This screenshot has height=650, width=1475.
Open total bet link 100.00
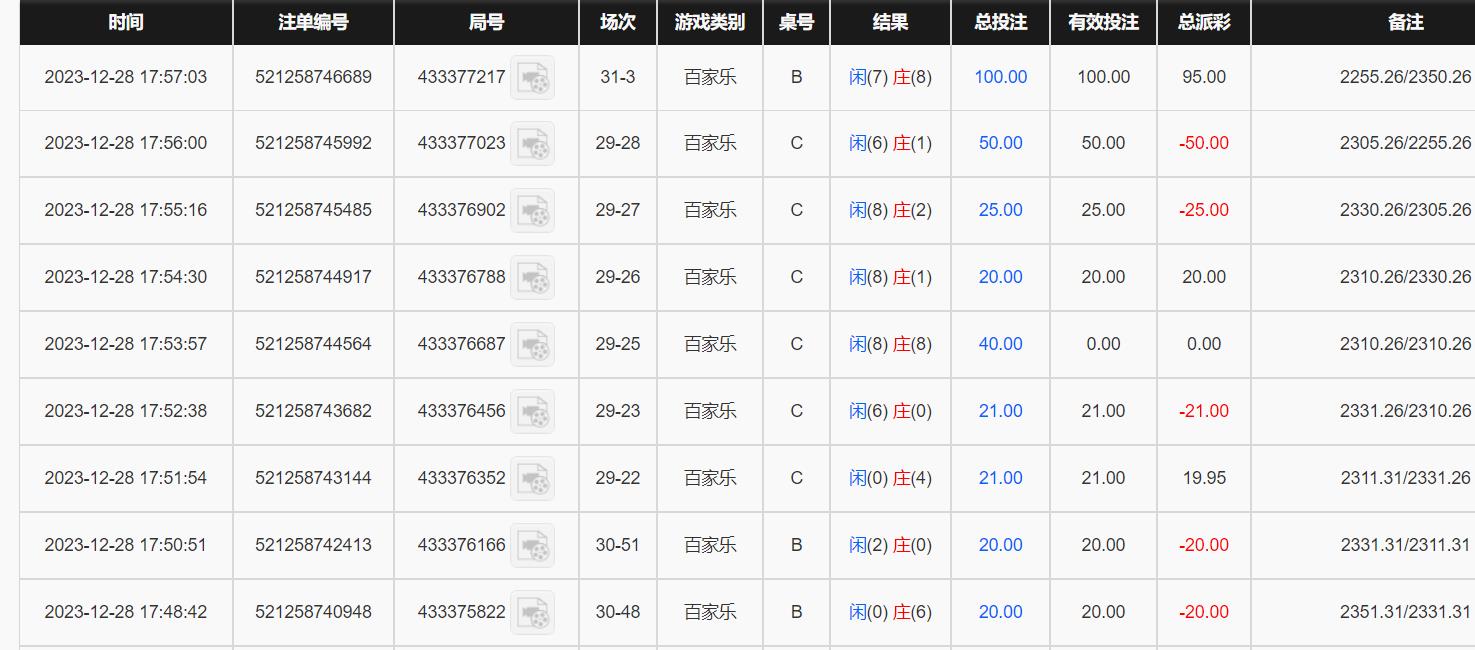point(1000,77)
